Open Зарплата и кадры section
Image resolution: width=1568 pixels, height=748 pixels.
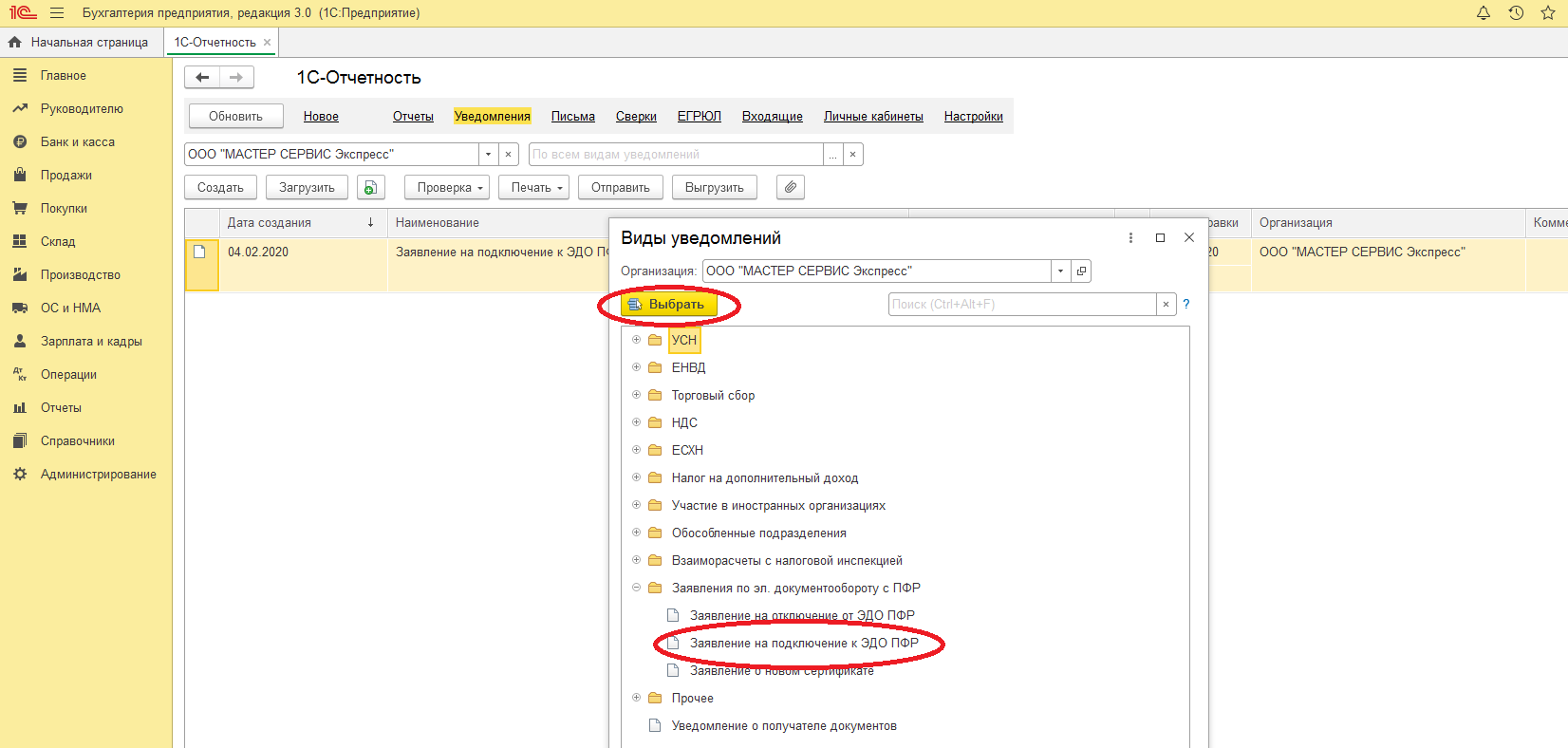[x=91, y=341]
